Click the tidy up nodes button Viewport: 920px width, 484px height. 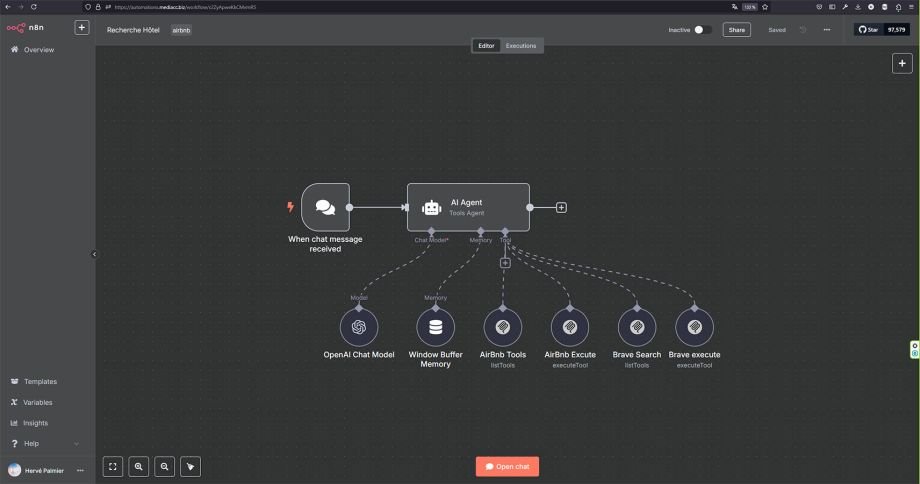click(x=190, y=466)
